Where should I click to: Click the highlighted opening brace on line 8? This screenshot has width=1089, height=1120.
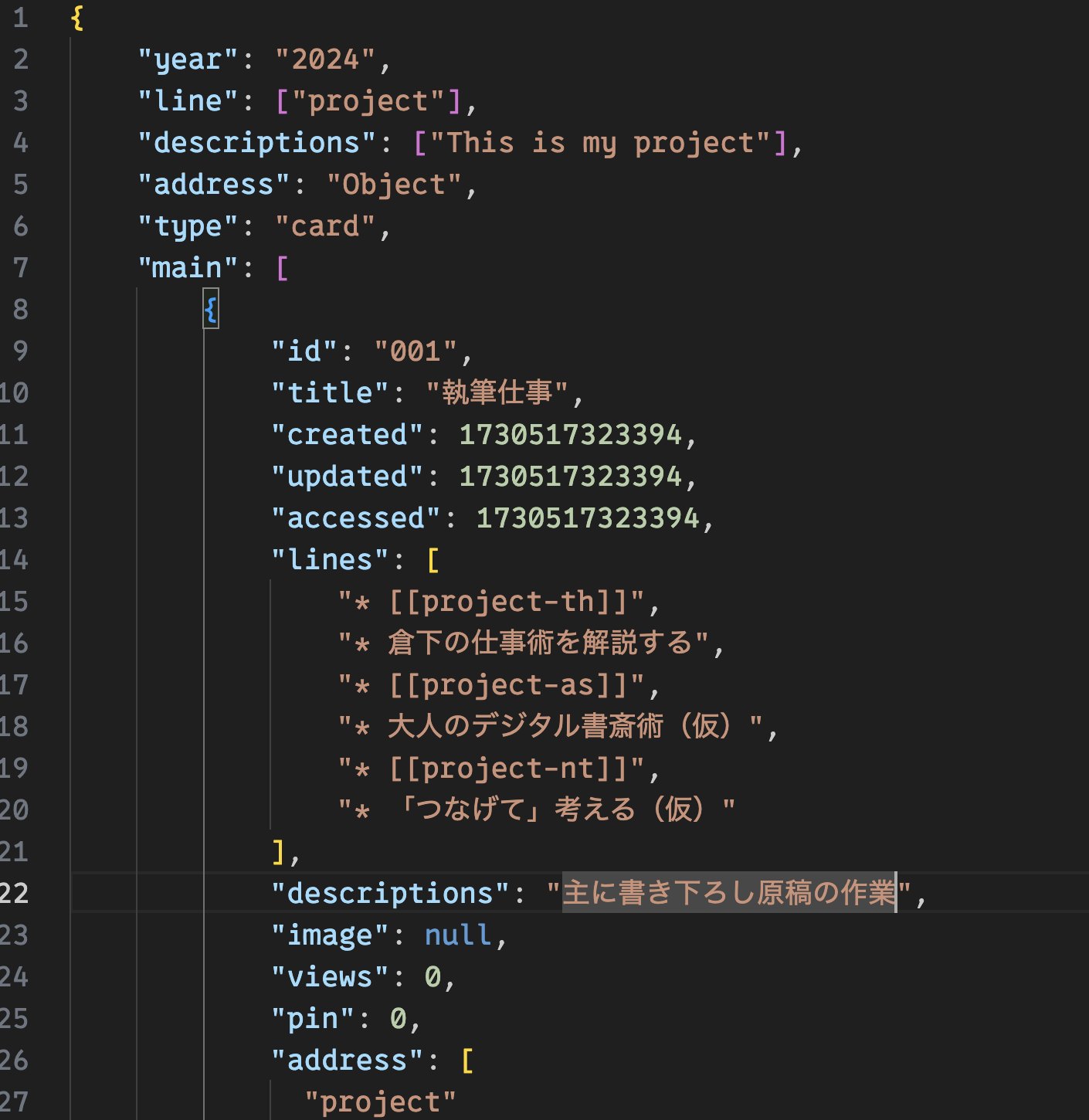(210, 309)
